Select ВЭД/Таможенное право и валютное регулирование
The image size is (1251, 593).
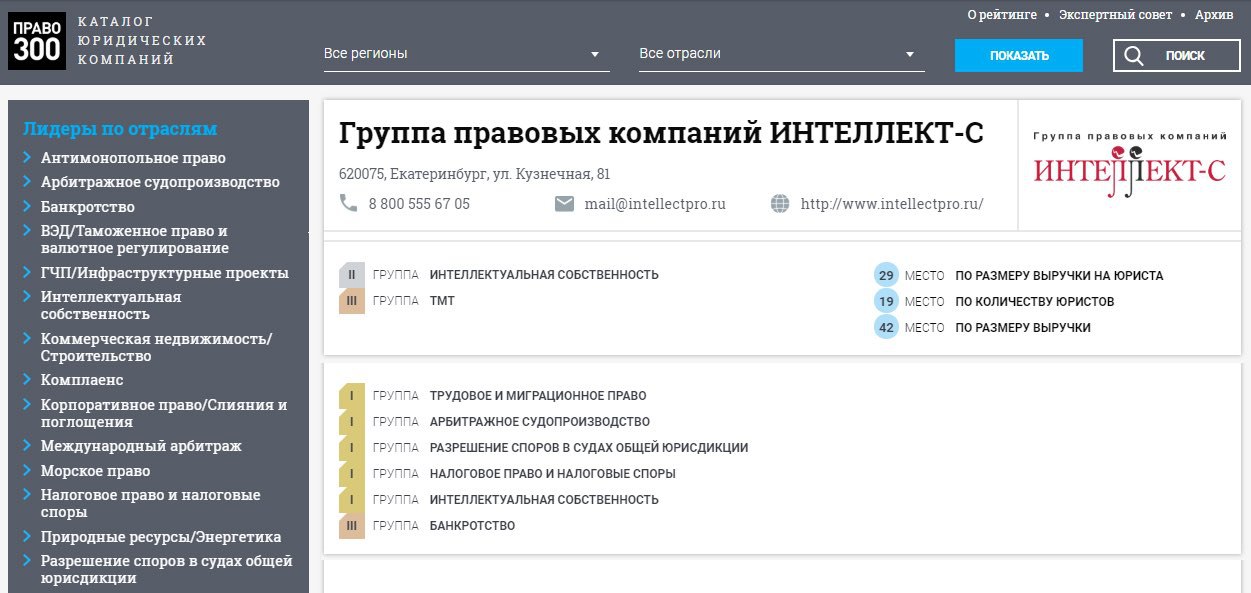[135, 240]
